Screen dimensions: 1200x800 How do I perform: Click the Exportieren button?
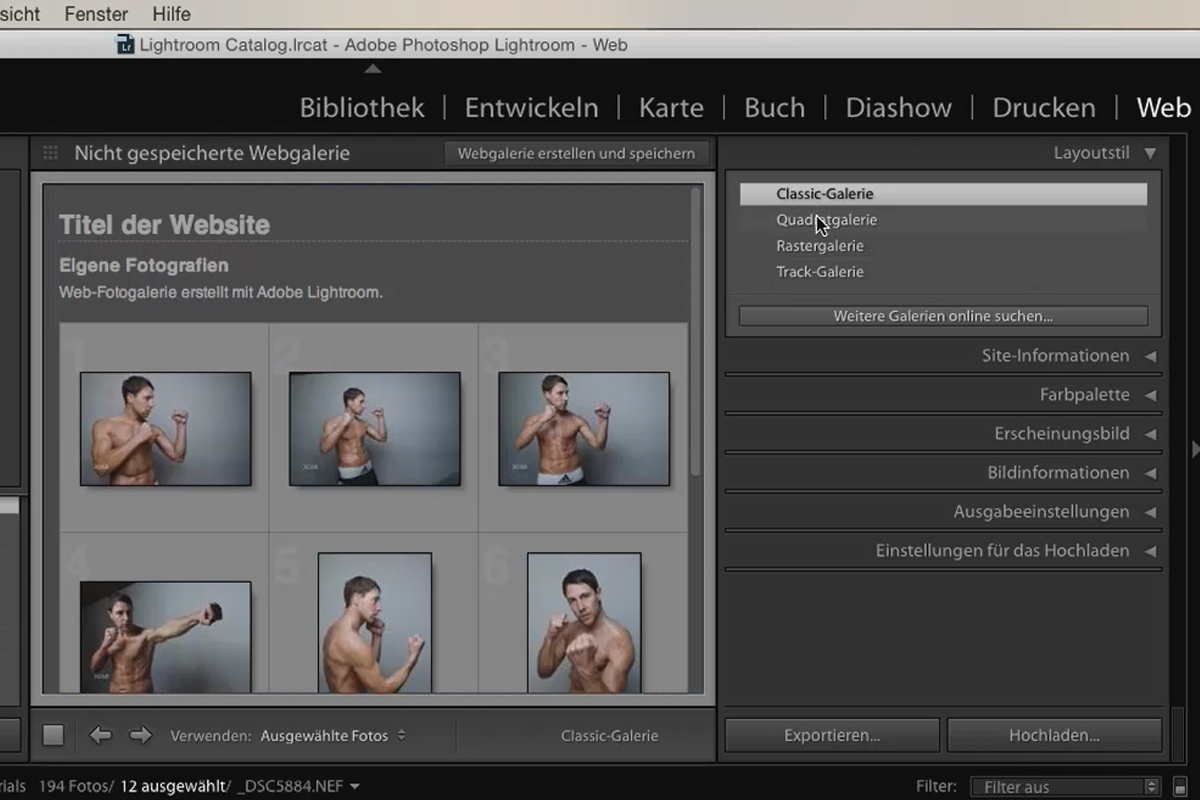(x=832, y=735)
